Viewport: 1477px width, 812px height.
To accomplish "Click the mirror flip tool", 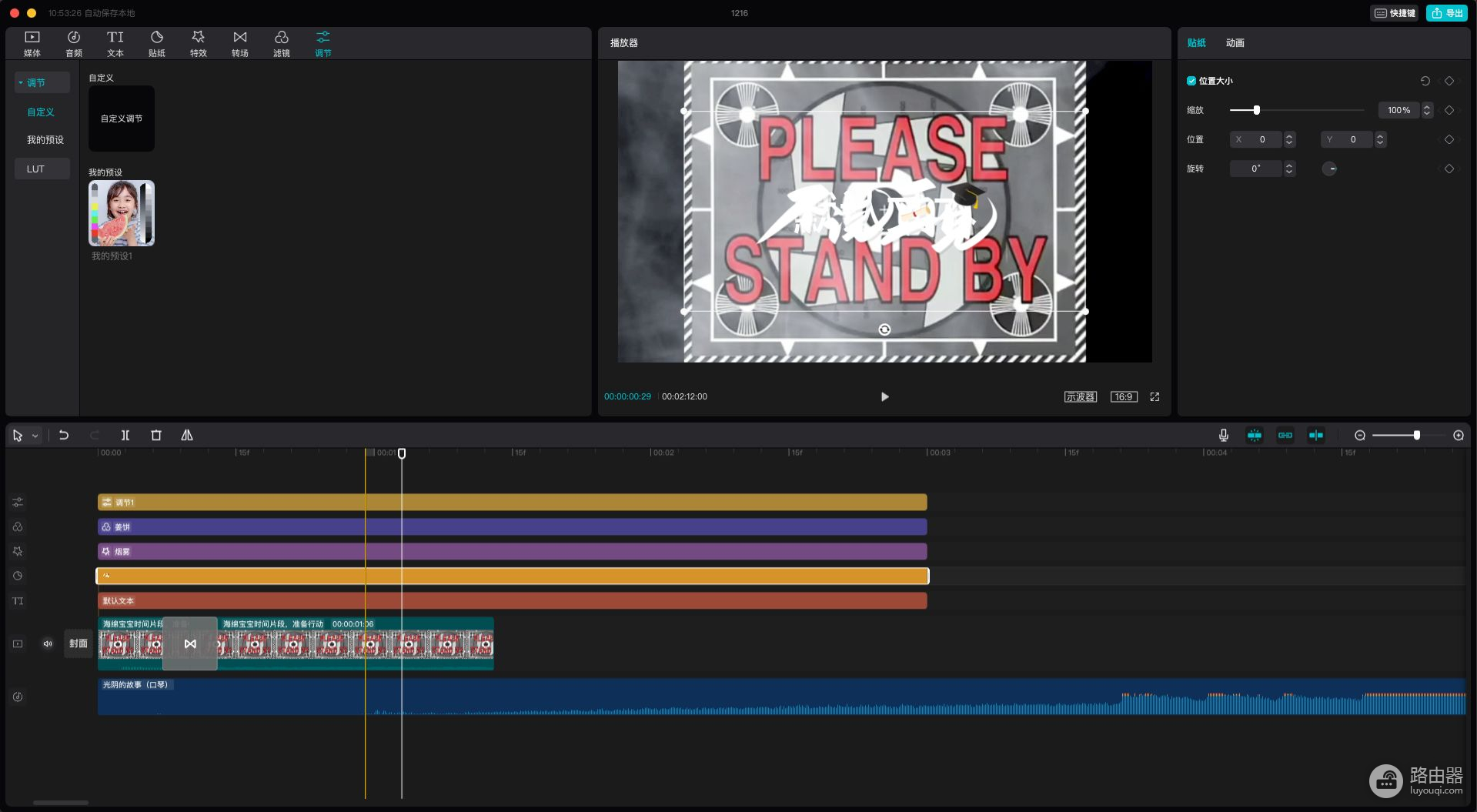I will tap(187, 436).
